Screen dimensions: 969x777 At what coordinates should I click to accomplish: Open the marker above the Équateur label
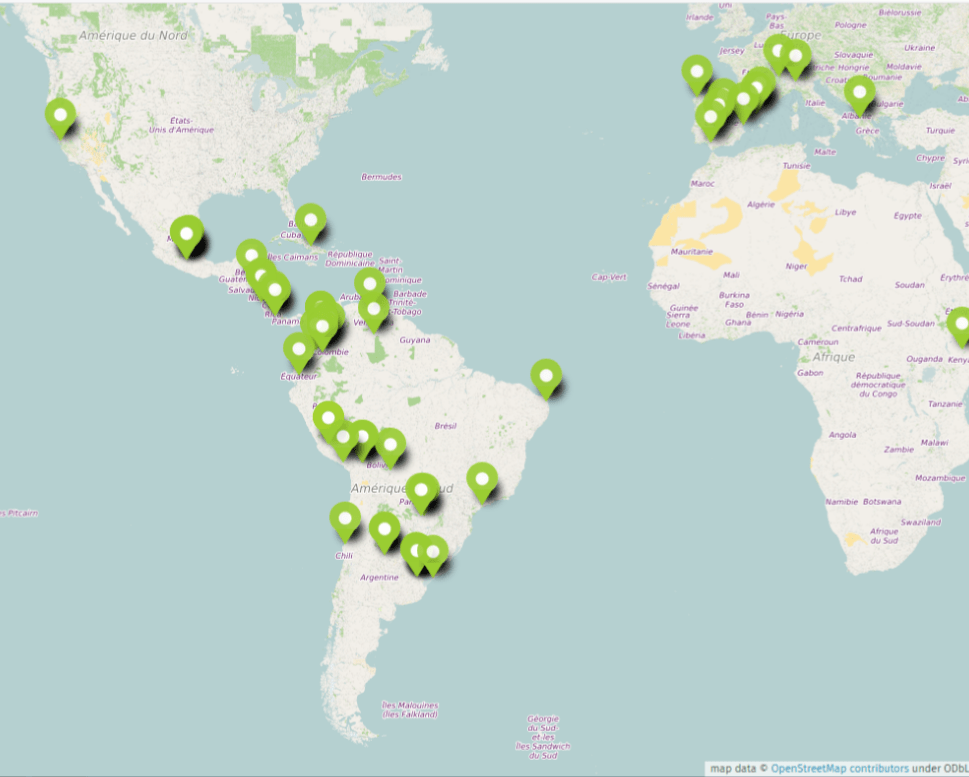pos(298,350)
